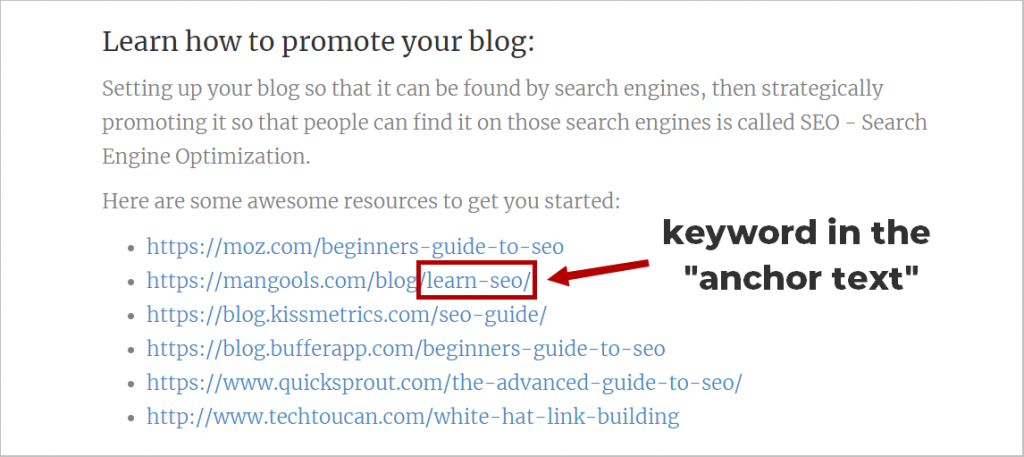This screenshot has height=457, width=1024.
Task: Open the moz.com beginners-guide-to-seo link
Action: [355, 246]
